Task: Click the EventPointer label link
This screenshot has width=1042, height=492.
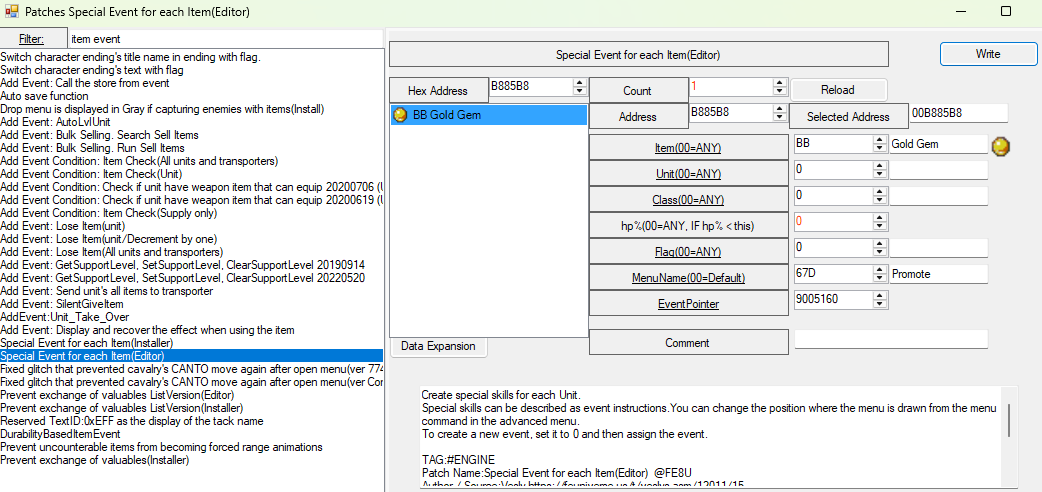Action: point(689,303)
